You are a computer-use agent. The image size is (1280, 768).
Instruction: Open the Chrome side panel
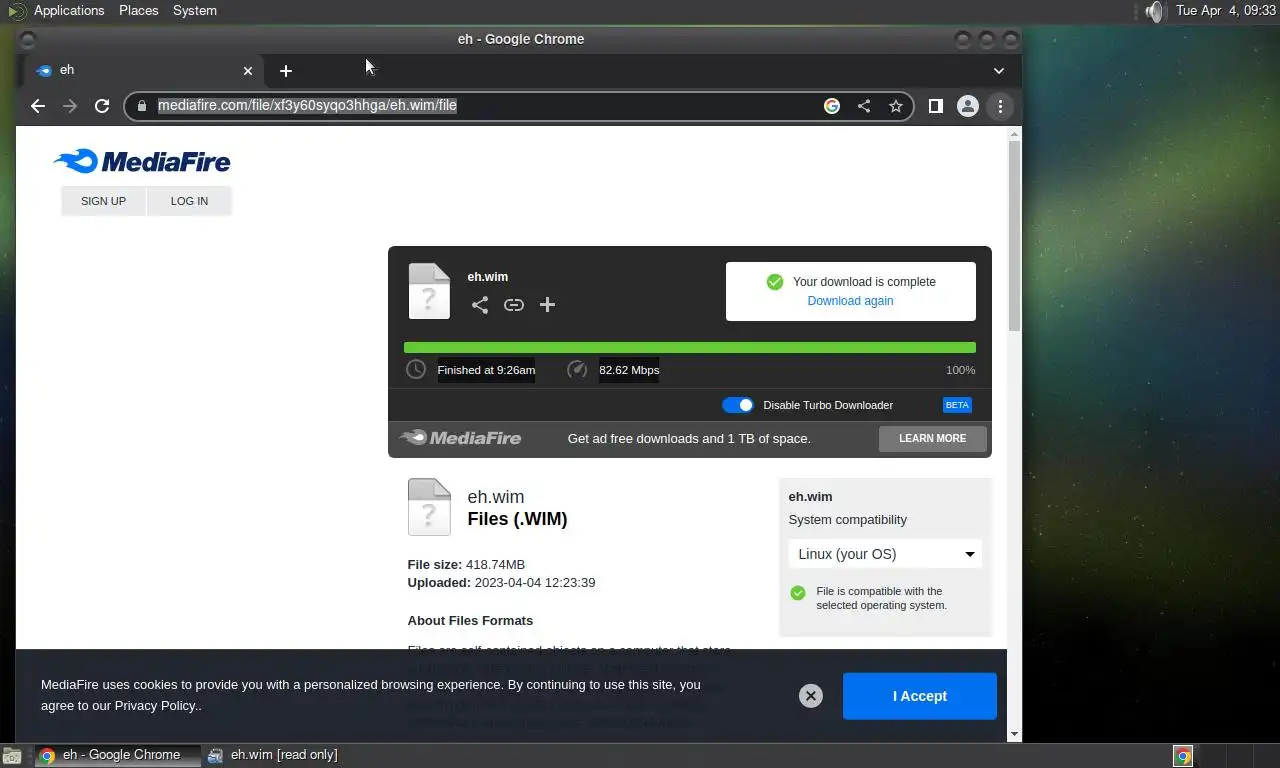pyautogui.click(x=936, y=106)
